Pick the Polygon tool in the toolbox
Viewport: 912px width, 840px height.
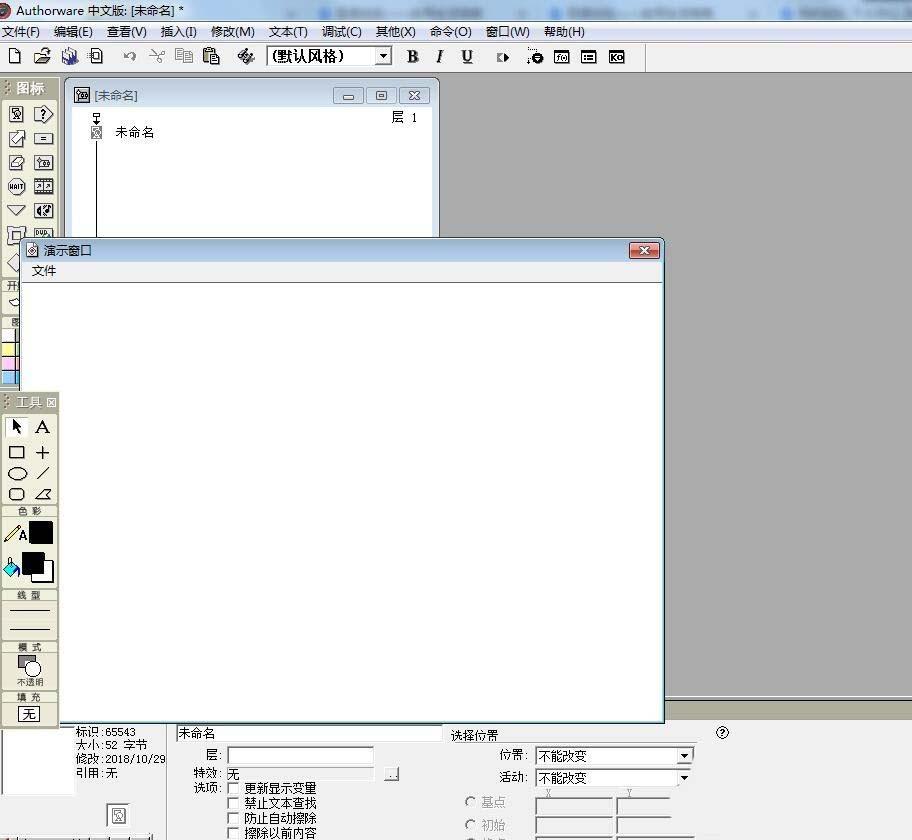[43, 494]
